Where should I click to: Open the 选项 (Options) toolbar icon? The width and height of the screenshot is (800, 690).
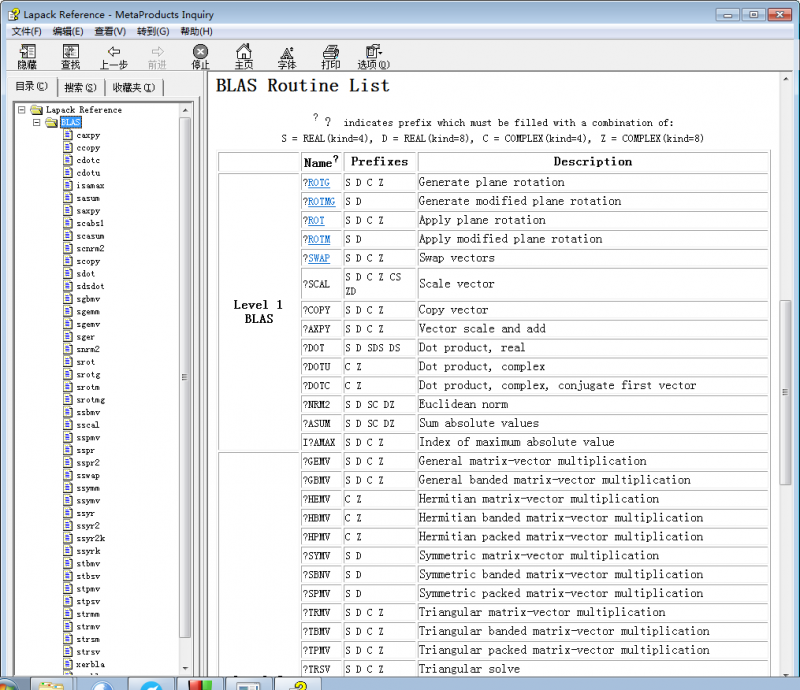coord(373,56)
